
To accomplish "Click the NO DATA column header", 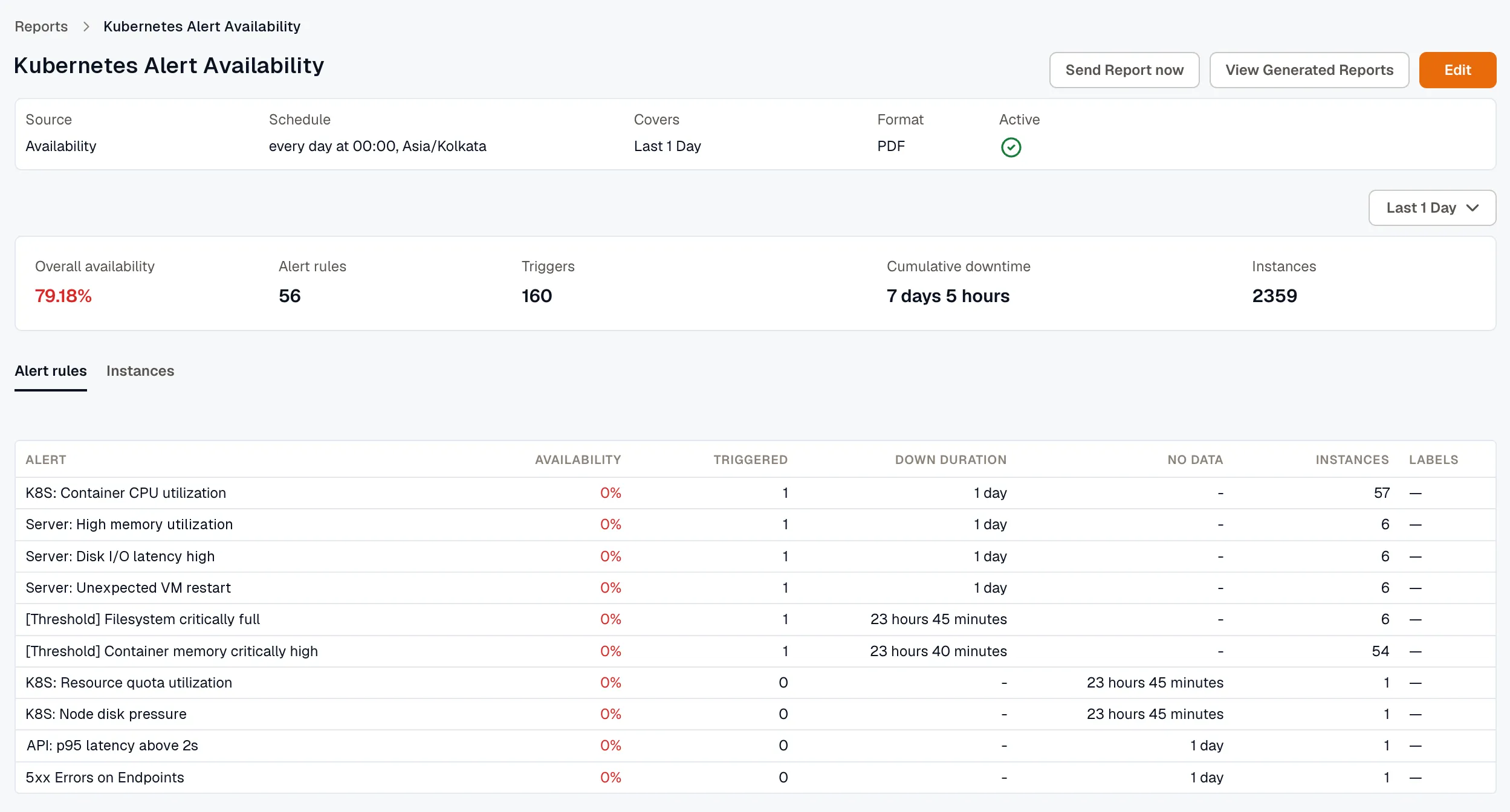I will [x=1195, y=460].
